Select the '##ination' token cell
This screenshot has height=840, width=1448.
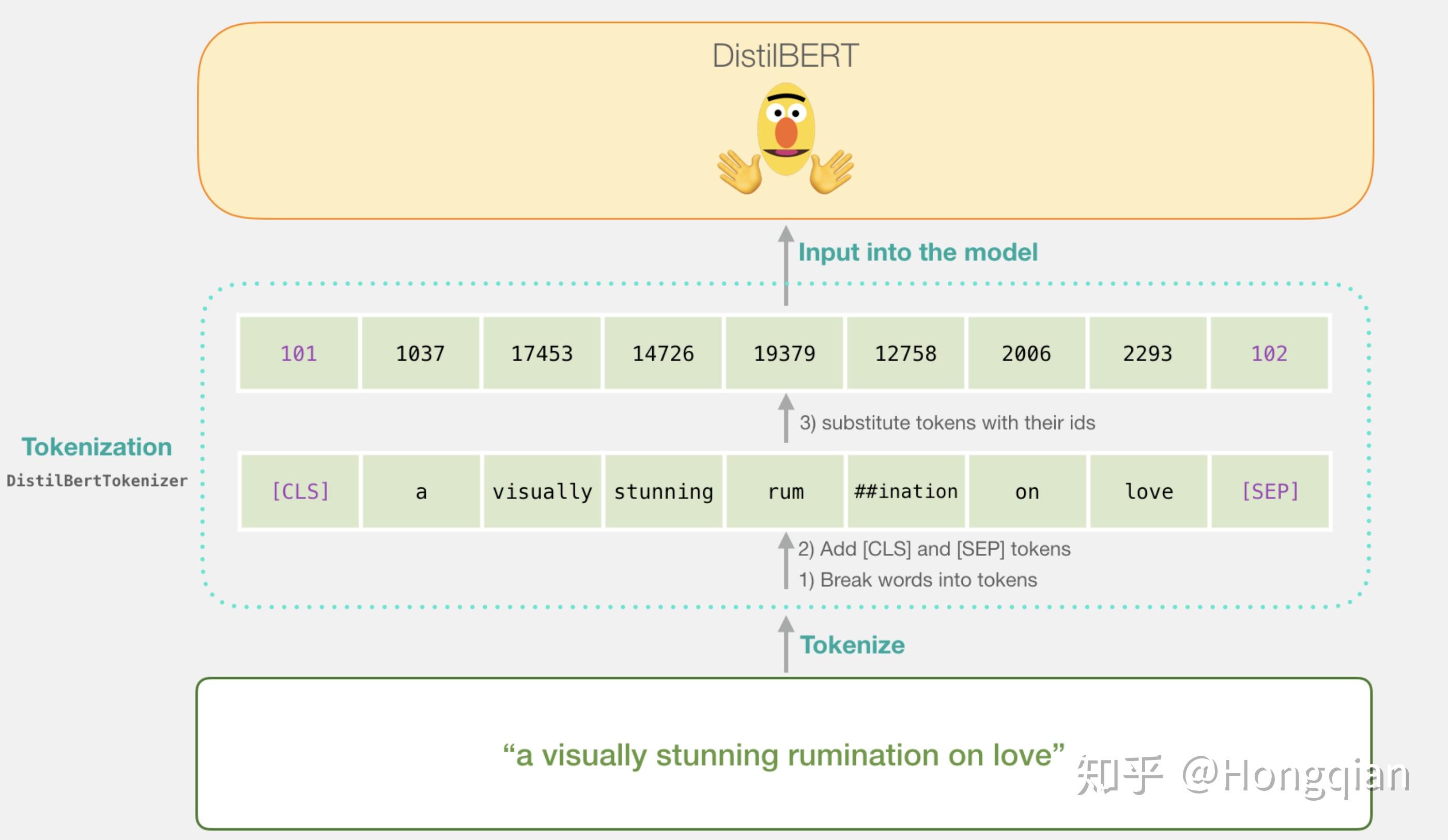click(x=906, y=491)
